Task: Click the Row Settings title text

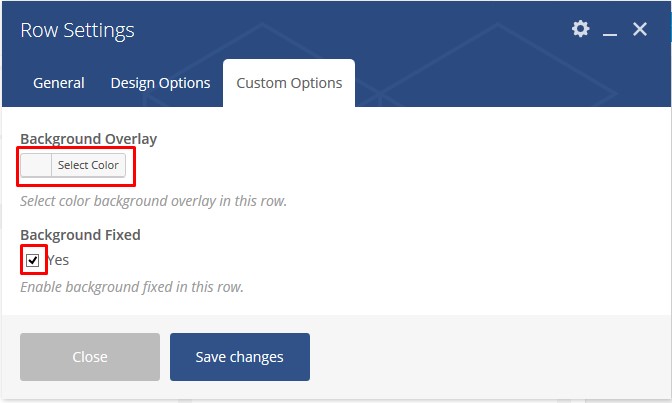Action: click(x=77, y=30)
